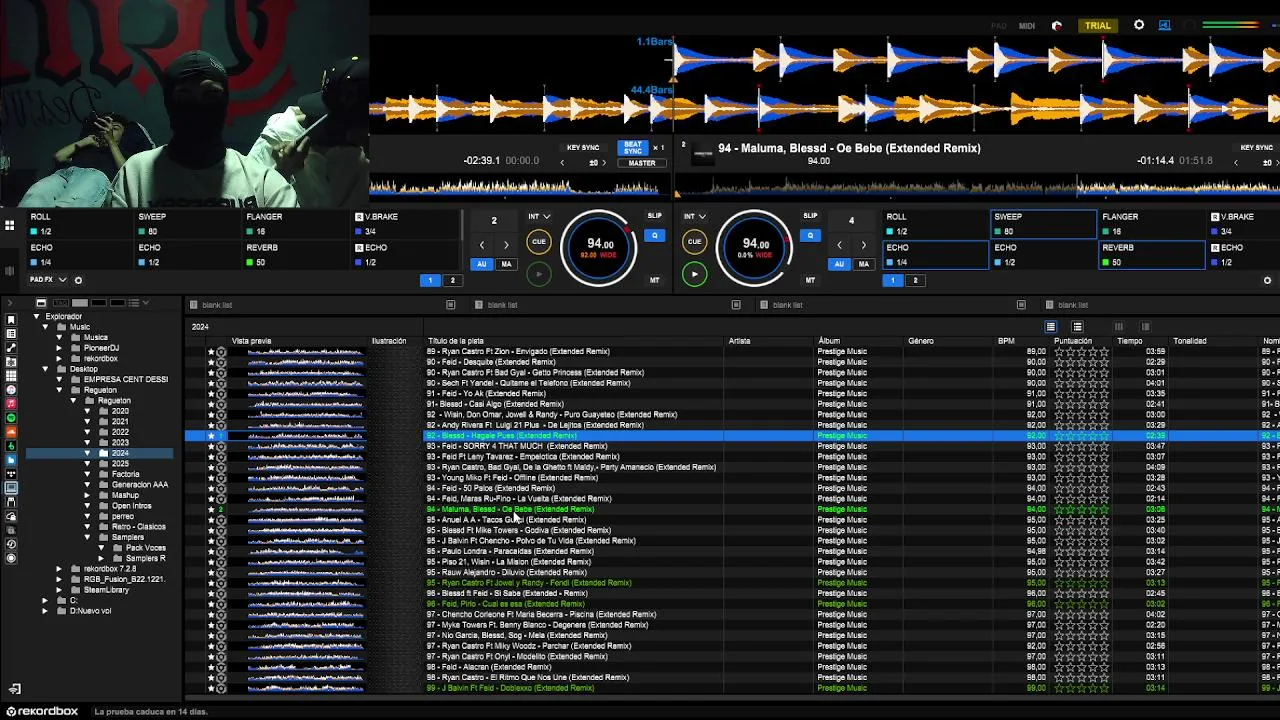Click the grid layout icon left of pads
The width and height of the screenshot is (1280, 720).
[9, 226]
